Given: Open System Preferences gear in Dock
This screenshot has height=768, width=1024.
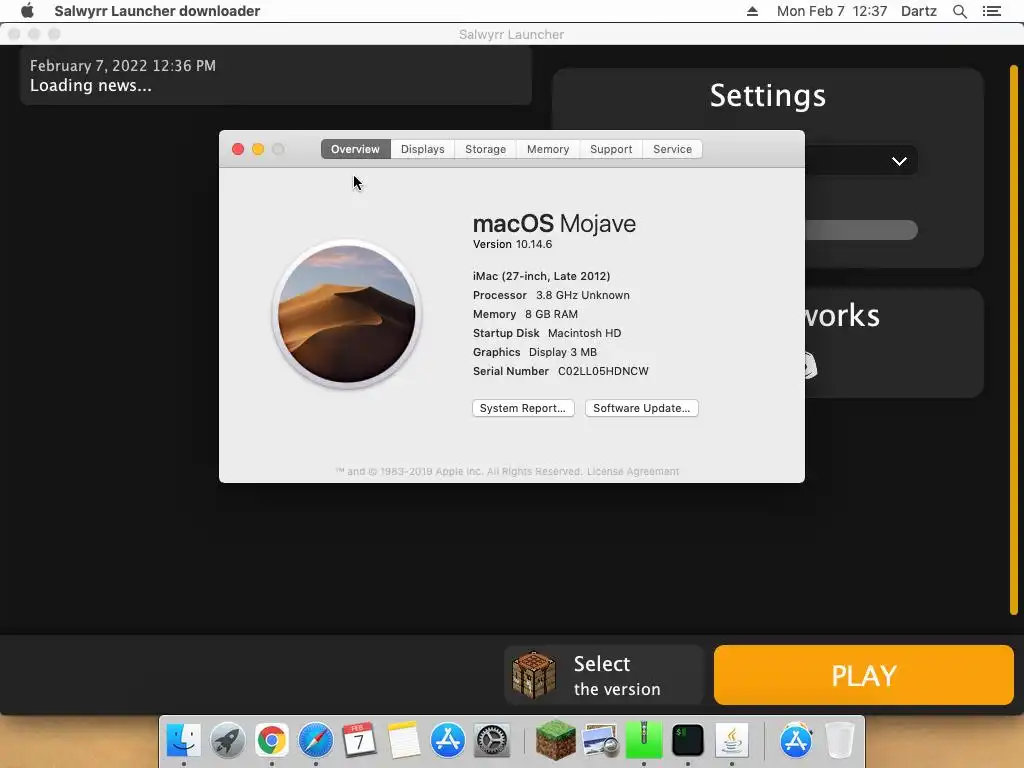Looking at the screenshot, I should pyautogui.click(x=492, y=741).
